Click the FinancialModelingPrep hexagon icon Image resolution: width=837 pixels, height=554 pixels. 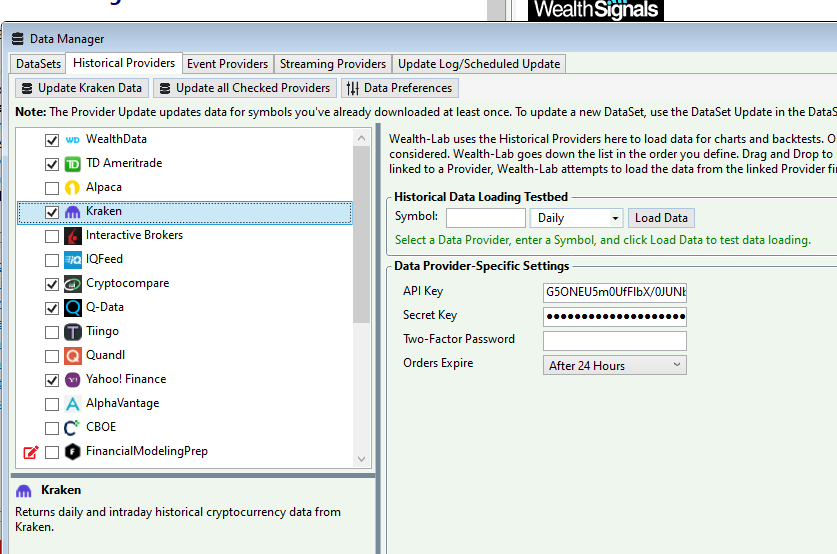(x=73, y=452)
